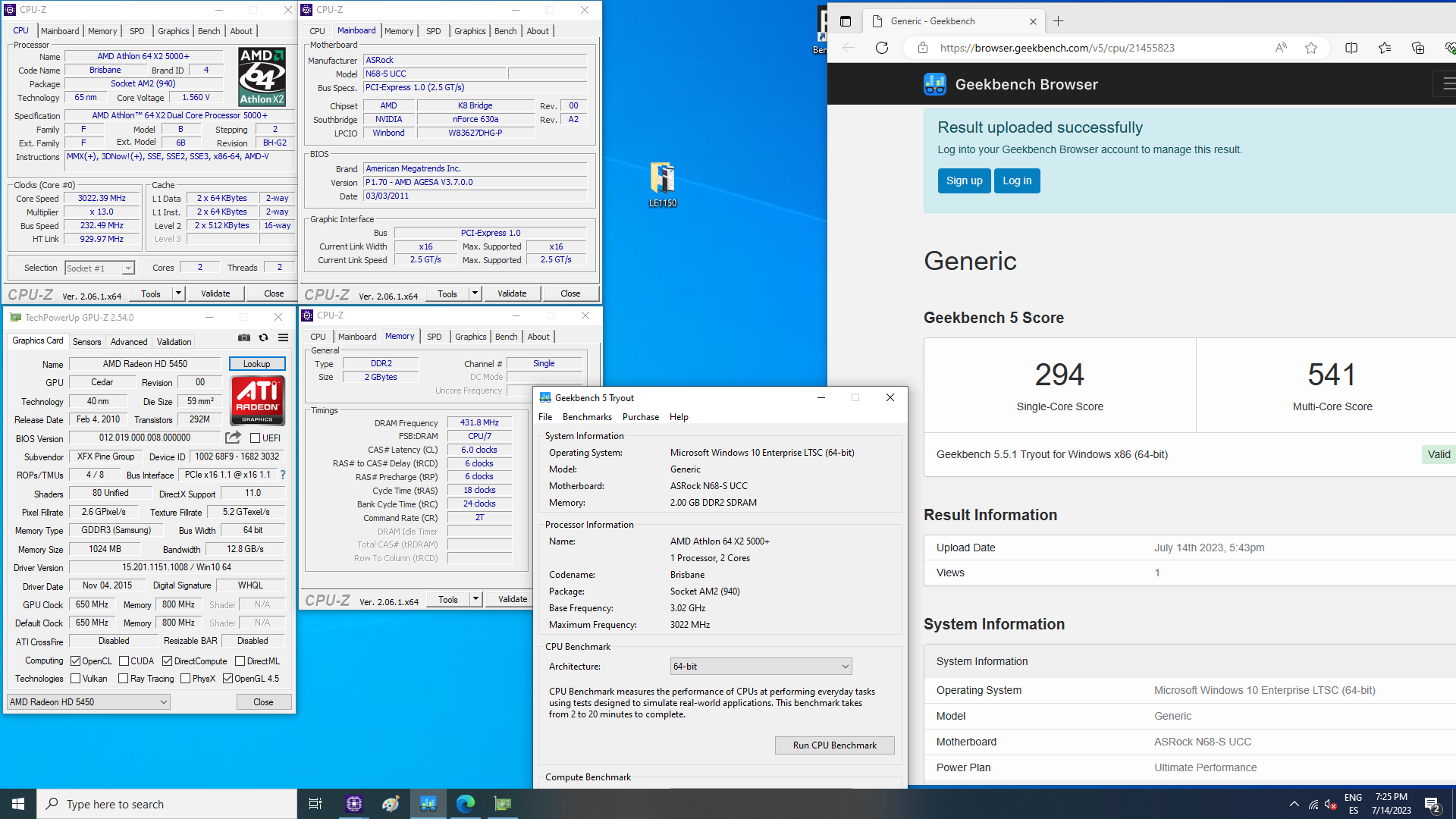Open Microsoft Edge from the taskbar

click(x=466, y=804)
